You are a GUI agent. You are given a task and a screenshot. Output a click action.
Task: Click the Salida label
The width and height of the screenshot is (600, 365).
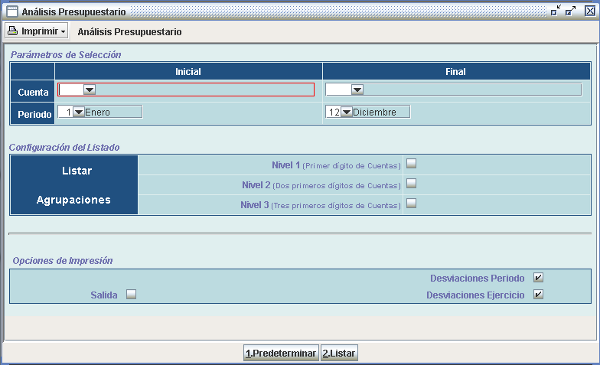(104, 295)
